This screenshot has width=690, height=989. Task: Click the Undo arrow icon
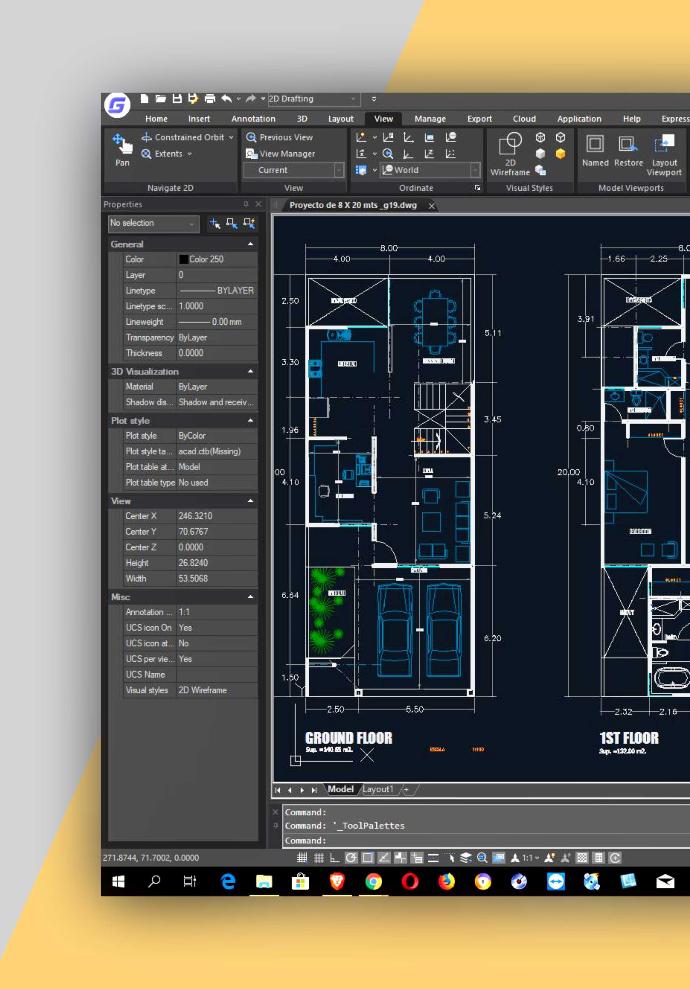(x=226, y=98)
